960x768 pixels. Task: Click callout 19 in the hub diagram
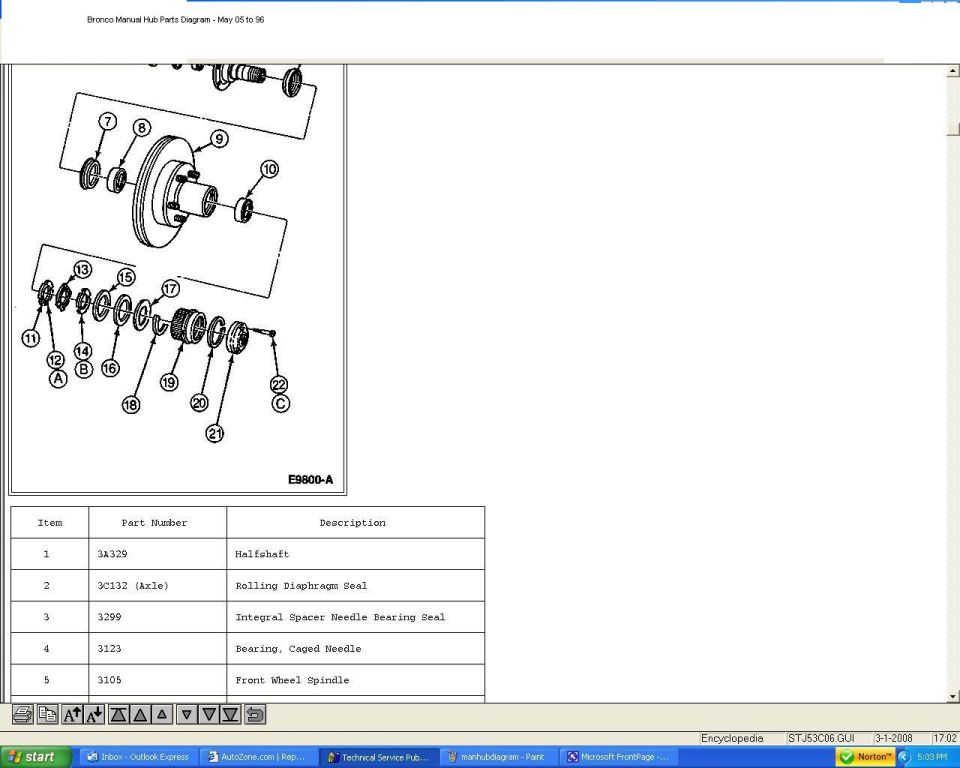pos(169,382)
